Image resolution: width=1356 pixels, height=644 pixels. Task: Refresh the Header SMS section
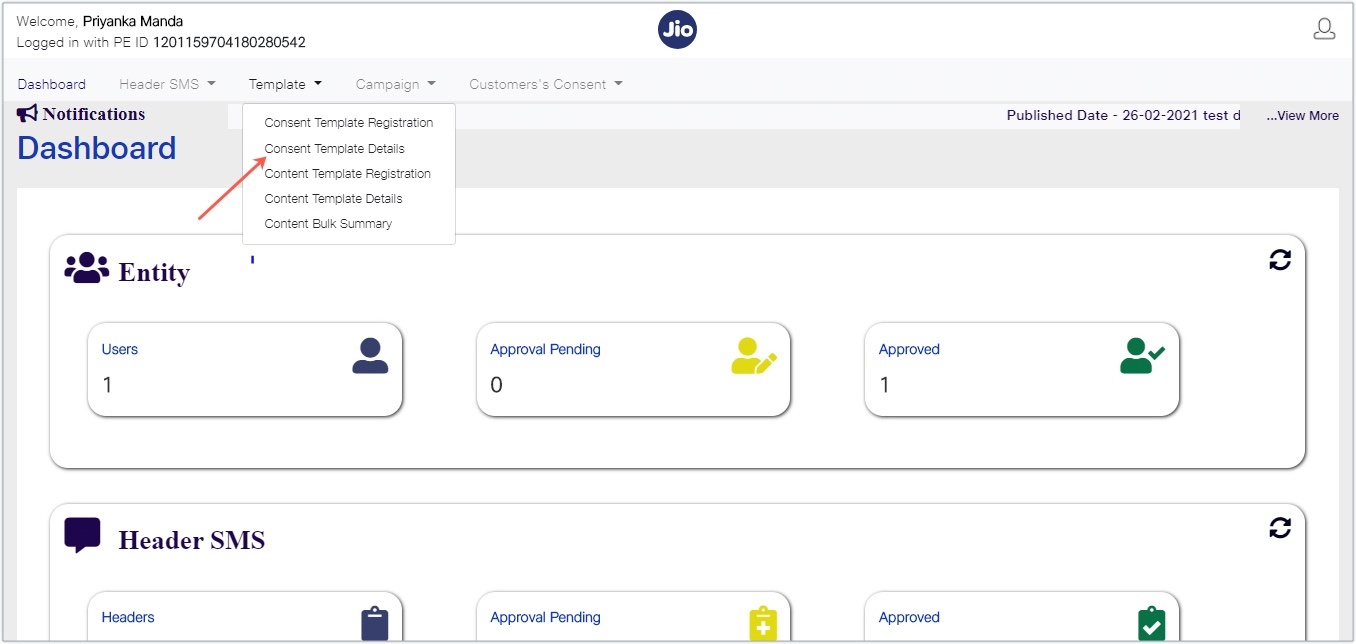(1280, 527)
